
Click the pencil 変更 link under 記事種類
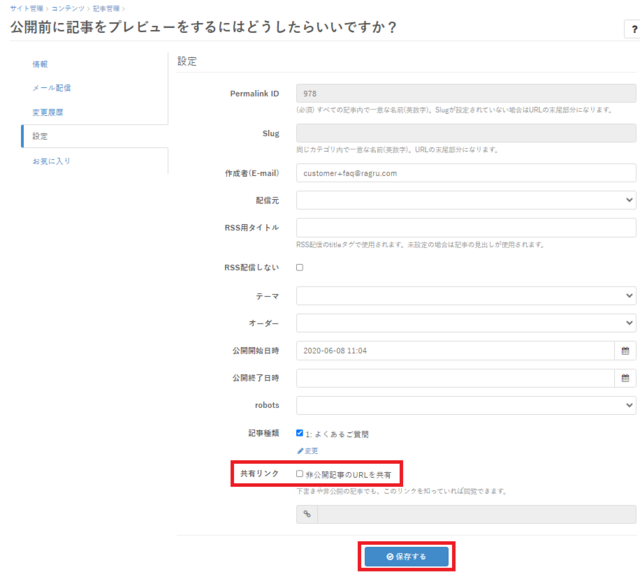pos(308,451)
